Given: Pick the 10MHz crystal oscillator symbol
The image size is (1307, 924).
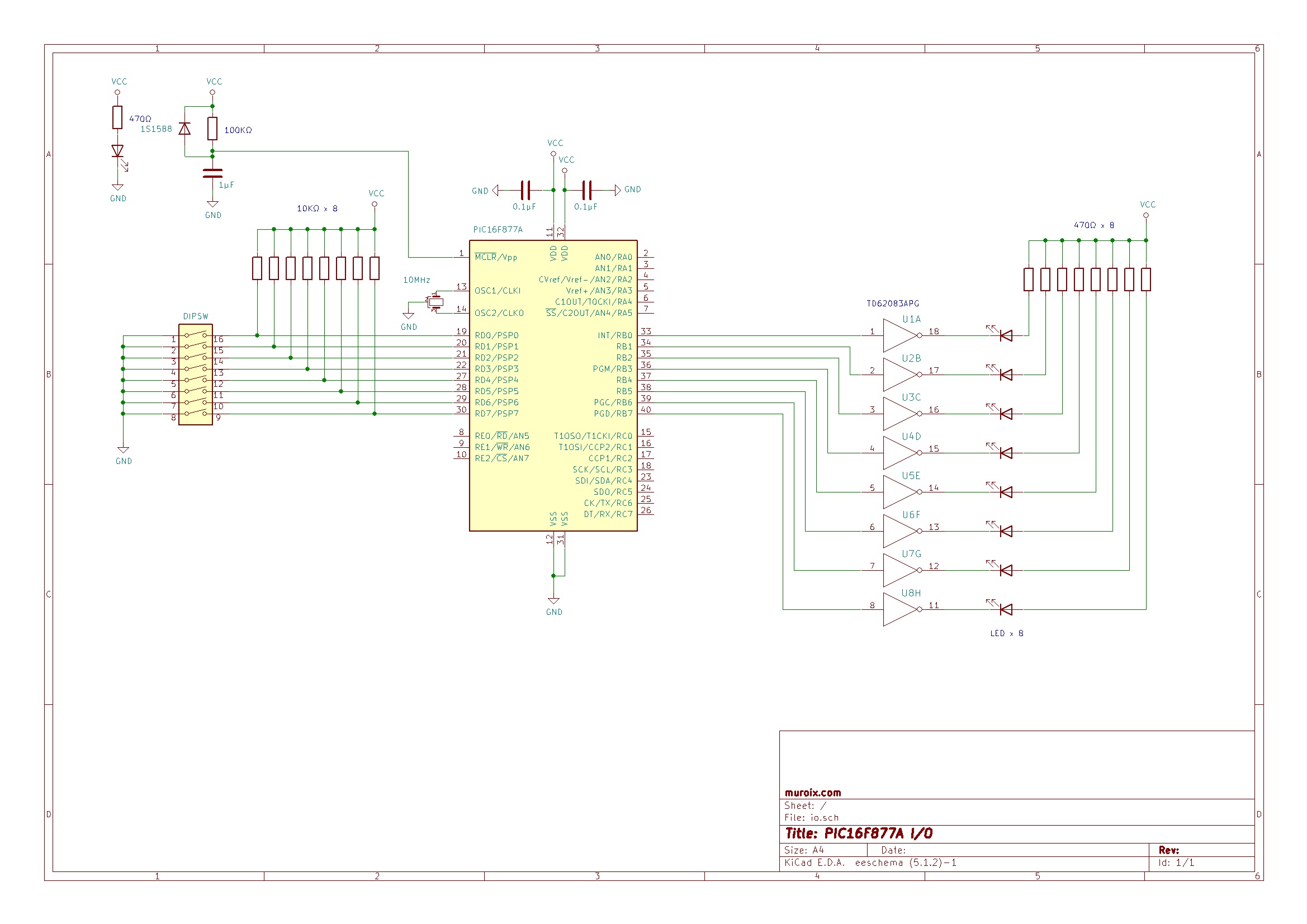Looking at the screenshot, I should click(435, 302).
